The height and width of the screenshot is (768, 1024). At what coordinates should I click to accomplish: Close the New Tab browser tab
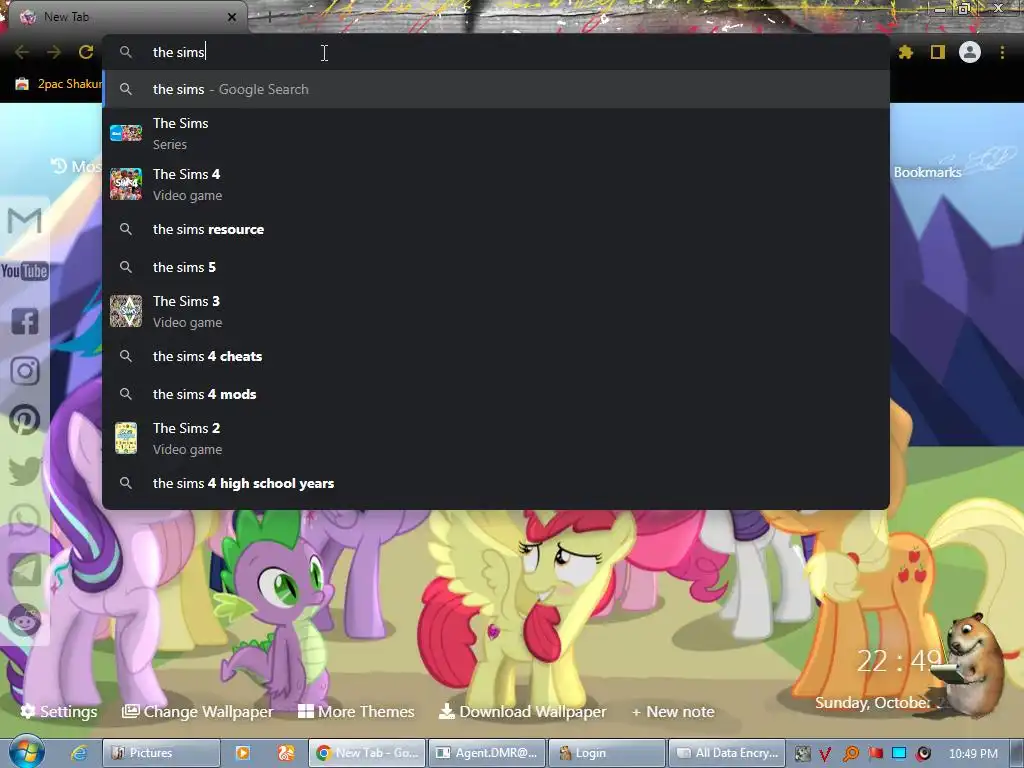click(232, 17)
